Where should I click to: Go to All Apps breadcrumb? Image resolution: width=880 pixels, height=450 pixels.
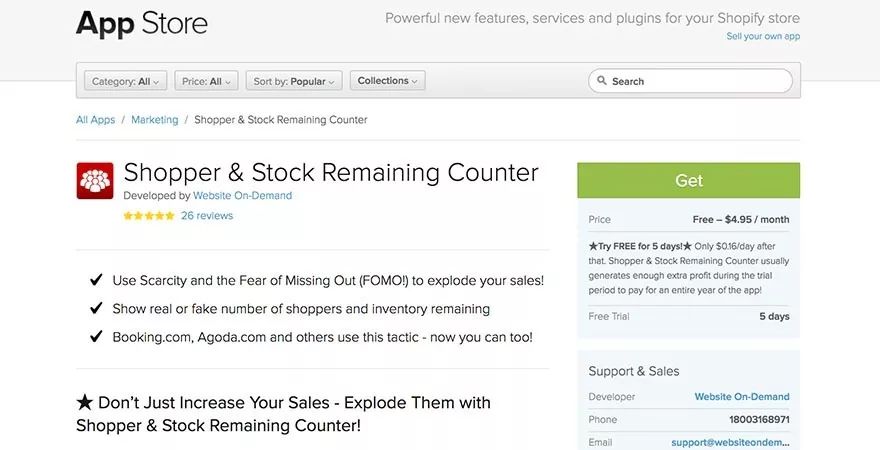click(x=95, y=120)
